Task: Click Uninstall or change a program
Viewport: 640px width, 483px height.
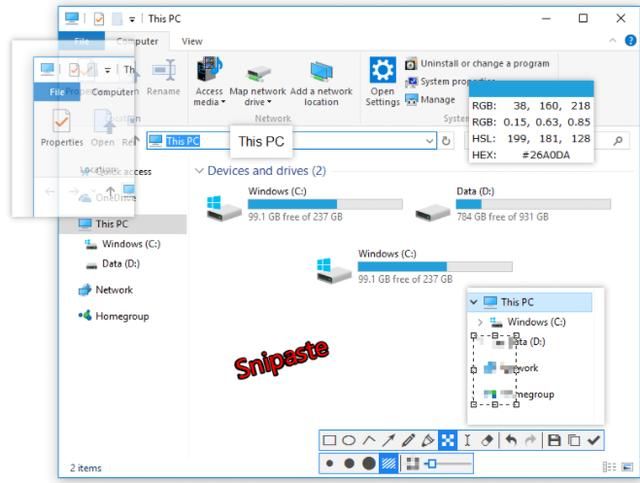Action: coord(477,64)
